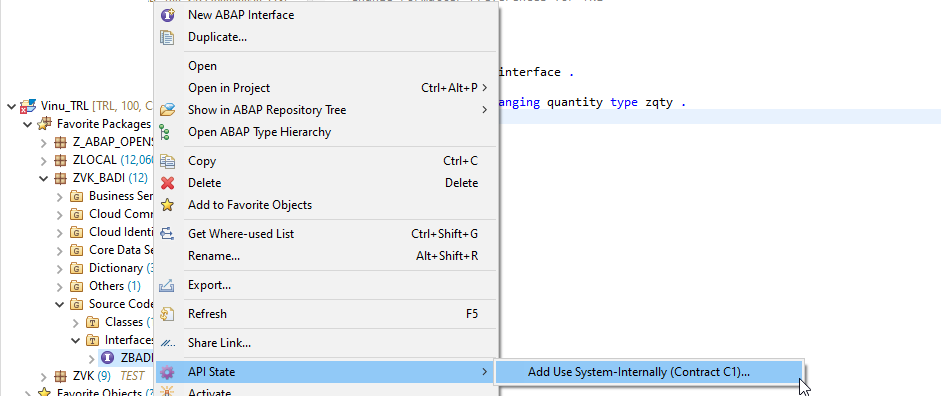Viewport: 941px width, 396px height.
Task: Click the Duplicate pages icon
Action: (x=167, y=37)
